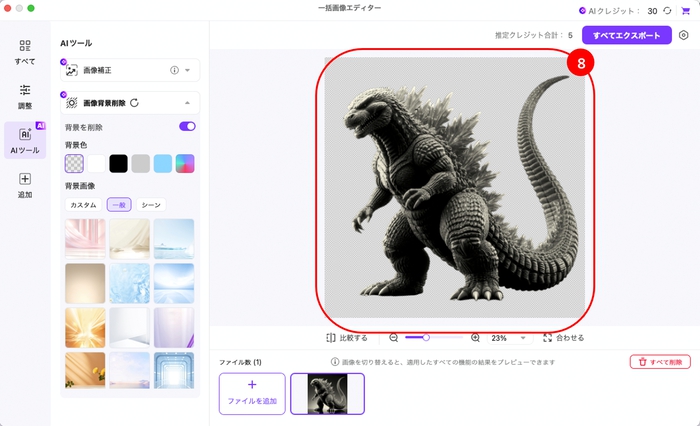The width and height of the screenshot is (700, 426).
Task: Expand the 画像補正 dropdown arrow
Action: pyautogui.click(x=188, y=70)
